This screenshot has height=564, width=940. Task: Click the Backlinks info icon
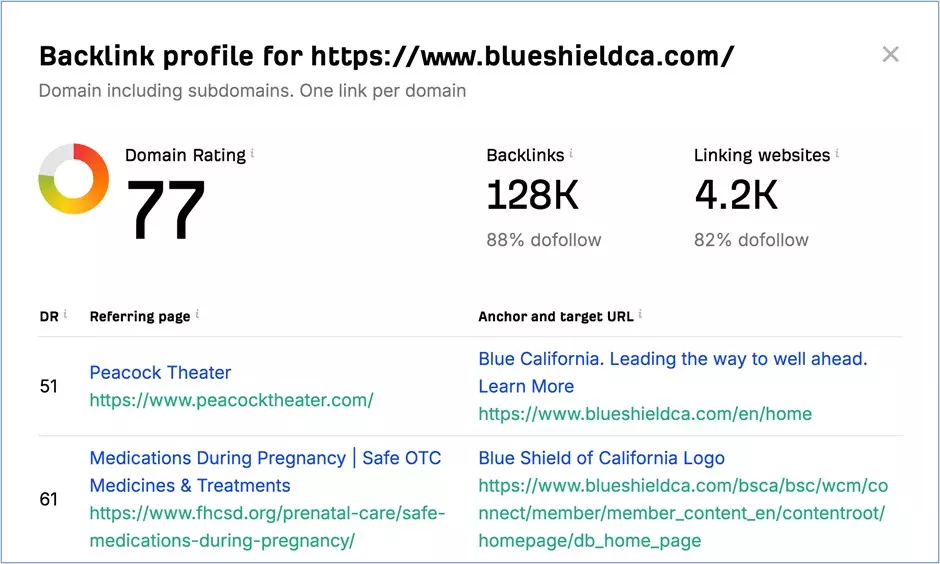(571, 153)
